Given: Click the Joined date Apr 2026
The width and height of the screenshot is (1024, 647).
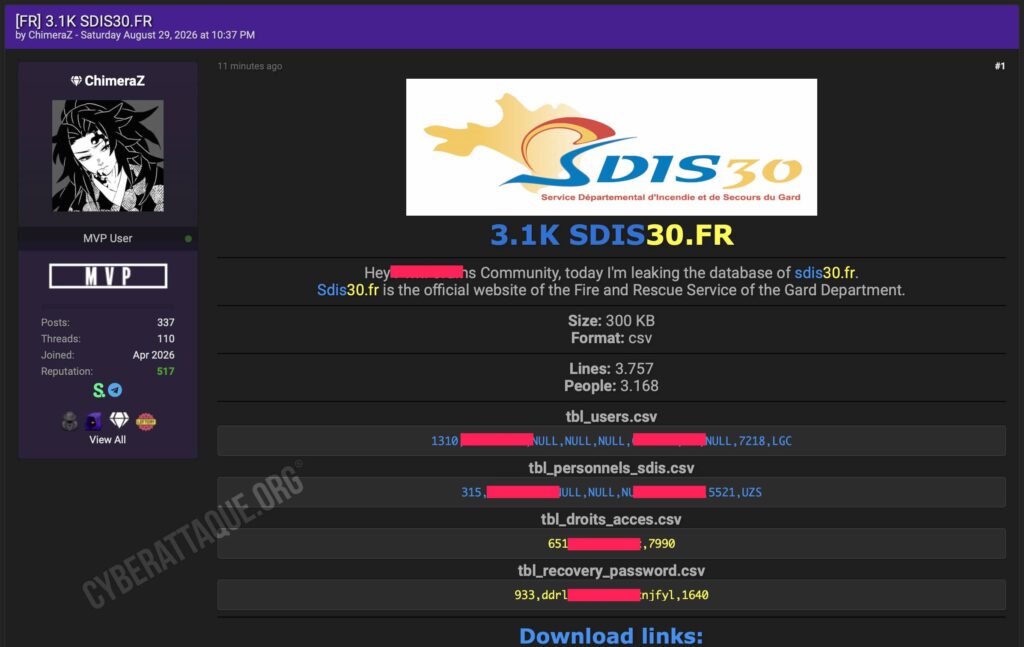Looking at the screenshot, I should pyautogui.click(x=153, y=355).
